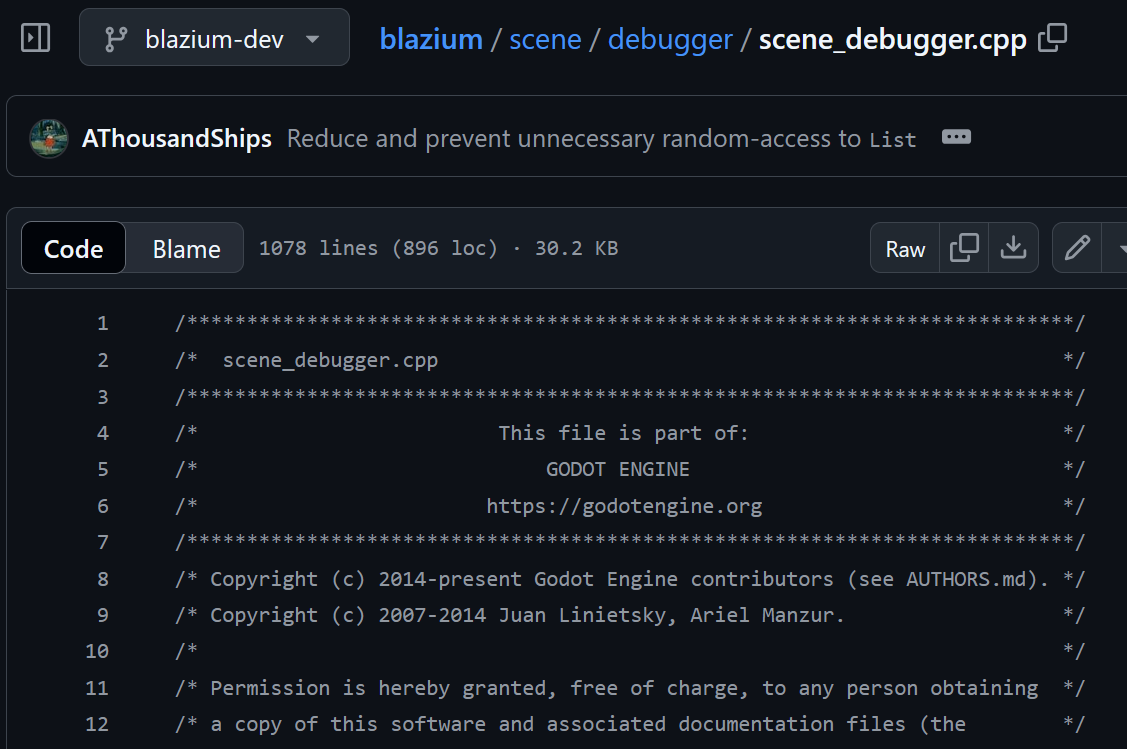The width and height of the screenshot is (1127, 749).
Task: Open more edit options dropdown arrow
Action: [x=1118, y=248]
